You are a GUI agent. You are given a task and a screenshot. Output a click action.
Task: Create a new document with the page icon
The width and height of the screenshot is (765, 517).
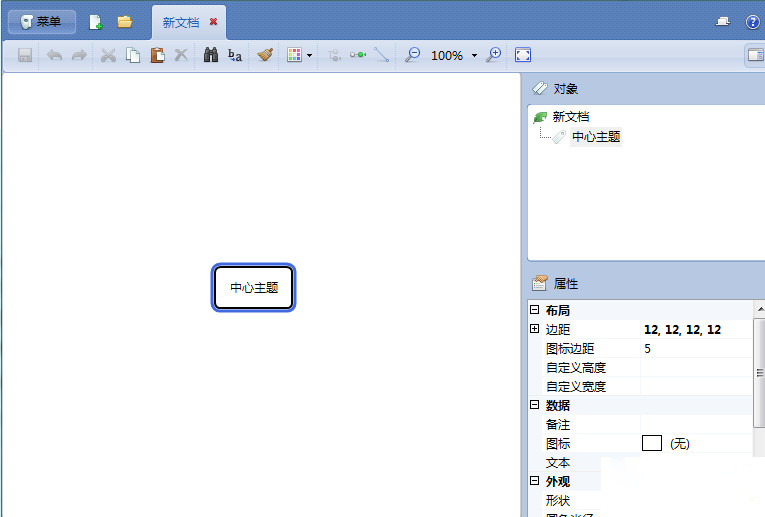point(96,22)
